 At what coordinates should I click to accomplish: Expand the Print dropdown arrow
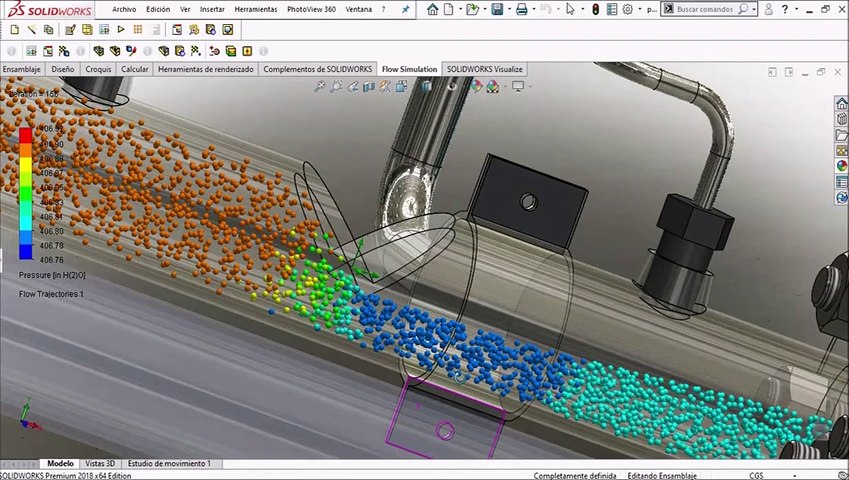point(533,9)
